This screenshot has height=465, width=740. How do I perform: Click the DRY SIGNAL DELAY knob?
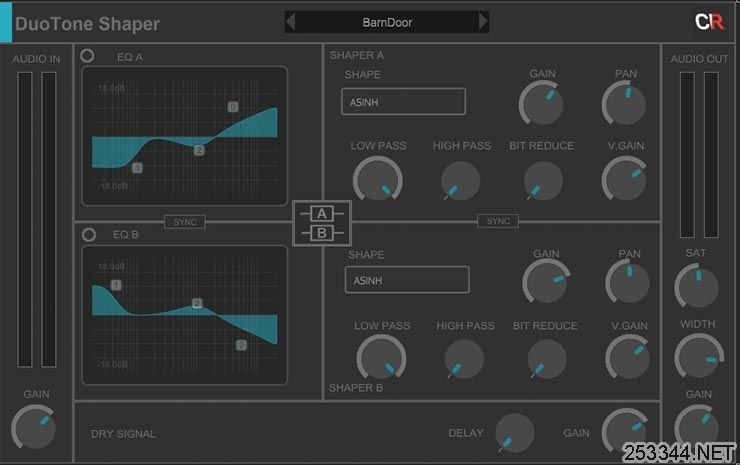[515, 433]
